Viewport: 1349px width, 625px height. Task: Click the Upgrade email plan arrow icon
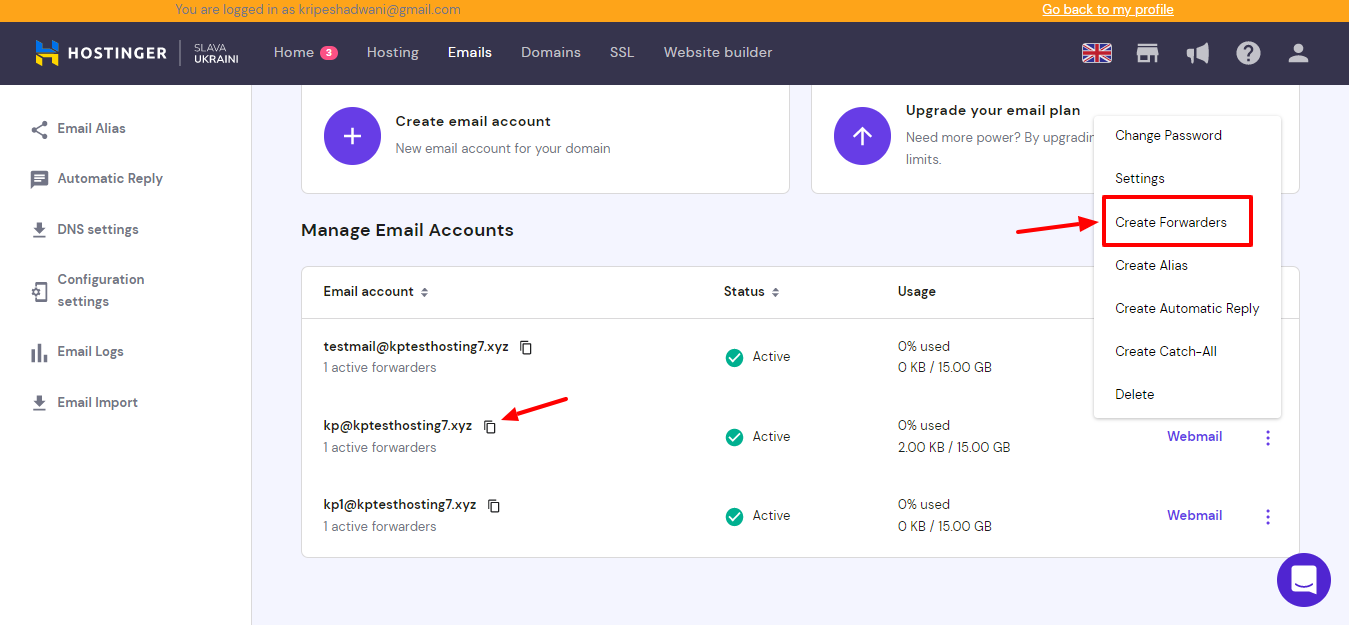click(x=862, y=137)
